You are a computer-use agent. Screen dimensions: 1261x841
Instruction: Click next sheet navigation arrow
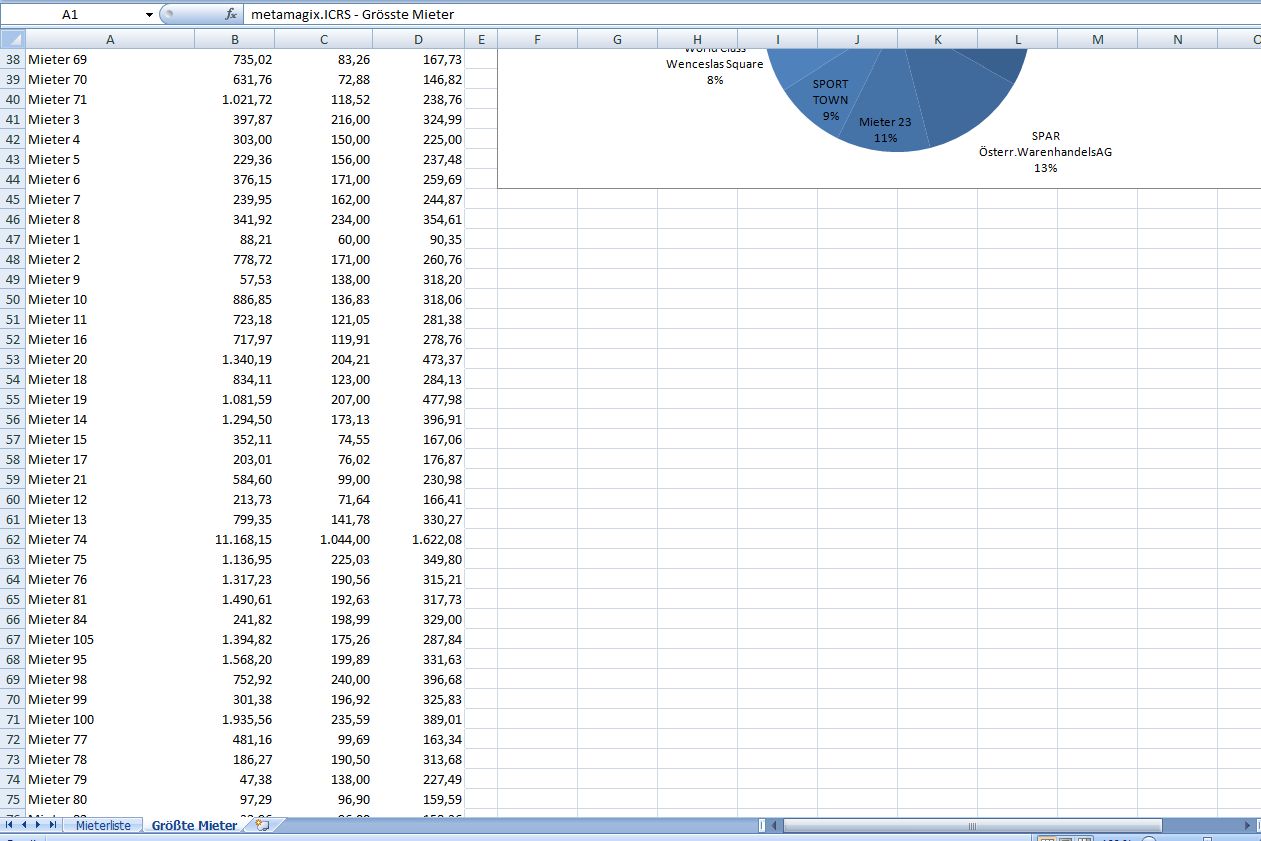38,825
